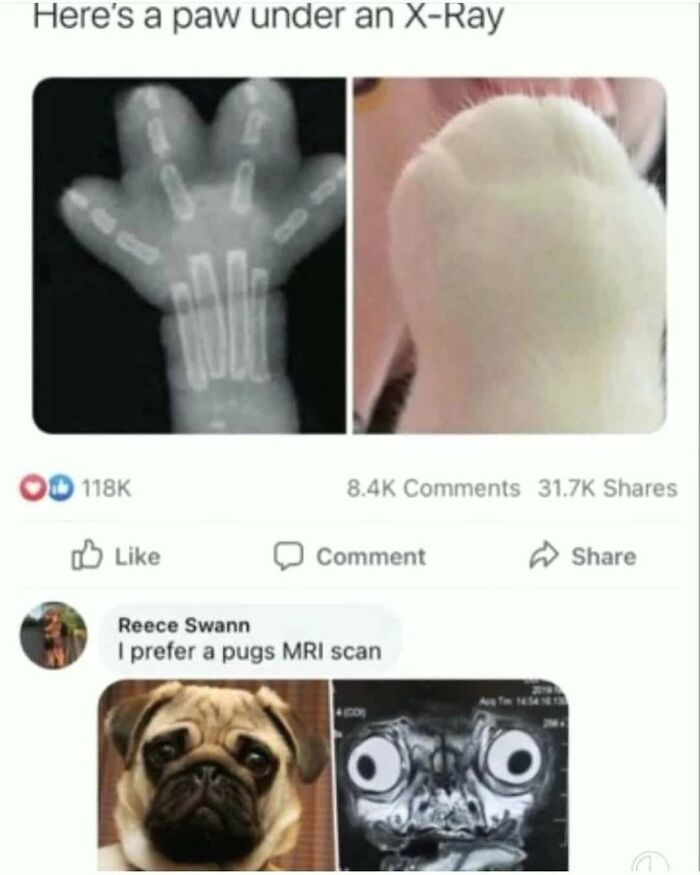Open the pug face photo
Viewport: 700px width, 875px height.
click(x=214, y=776)
